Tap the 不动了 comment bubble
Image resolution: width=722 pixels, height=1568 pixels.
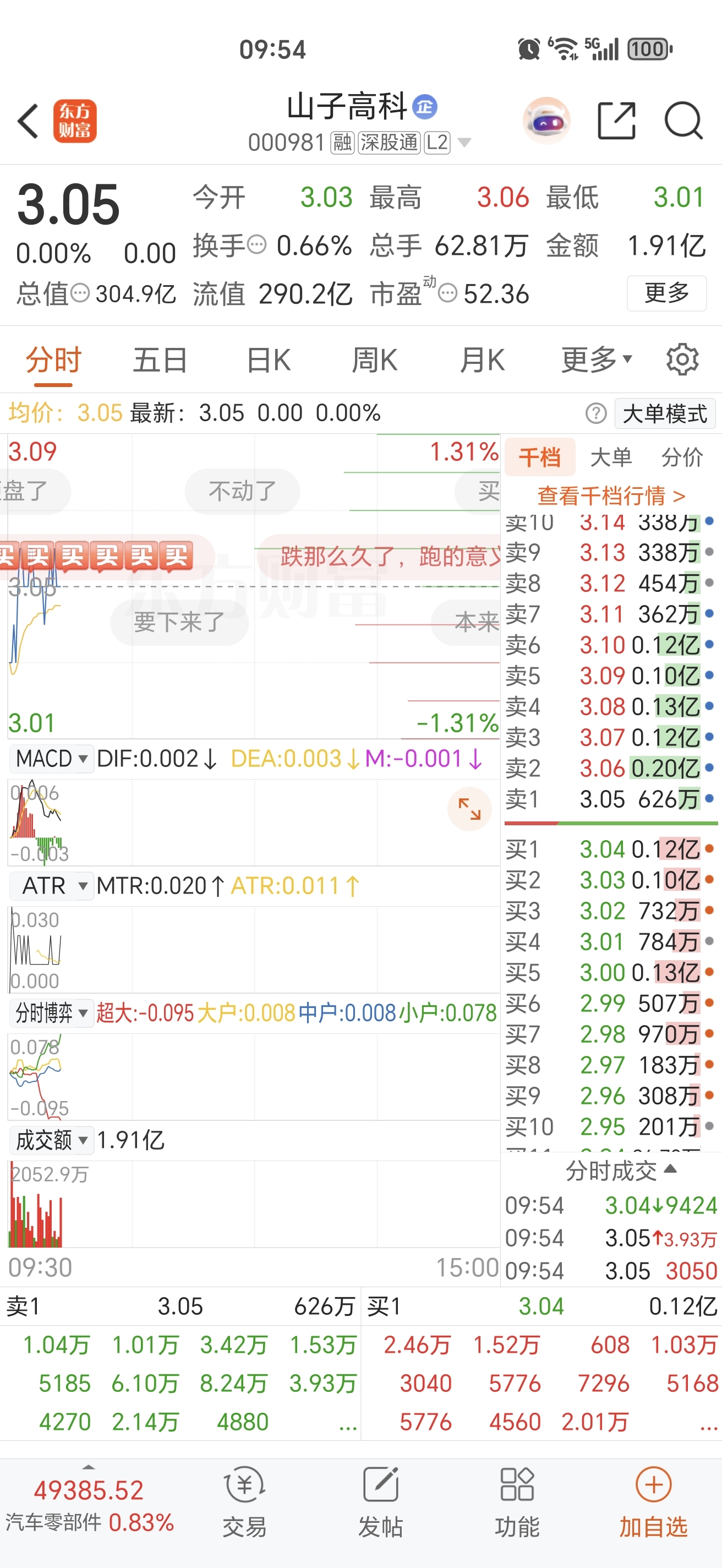click(x=242, y=491)
